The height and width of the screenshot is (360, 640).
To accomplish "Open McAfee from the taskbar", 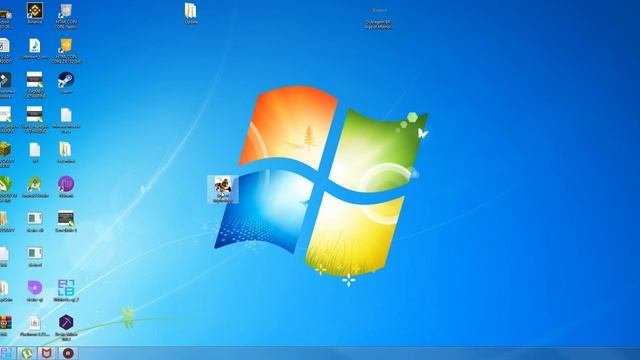I will tap(47, 353).
